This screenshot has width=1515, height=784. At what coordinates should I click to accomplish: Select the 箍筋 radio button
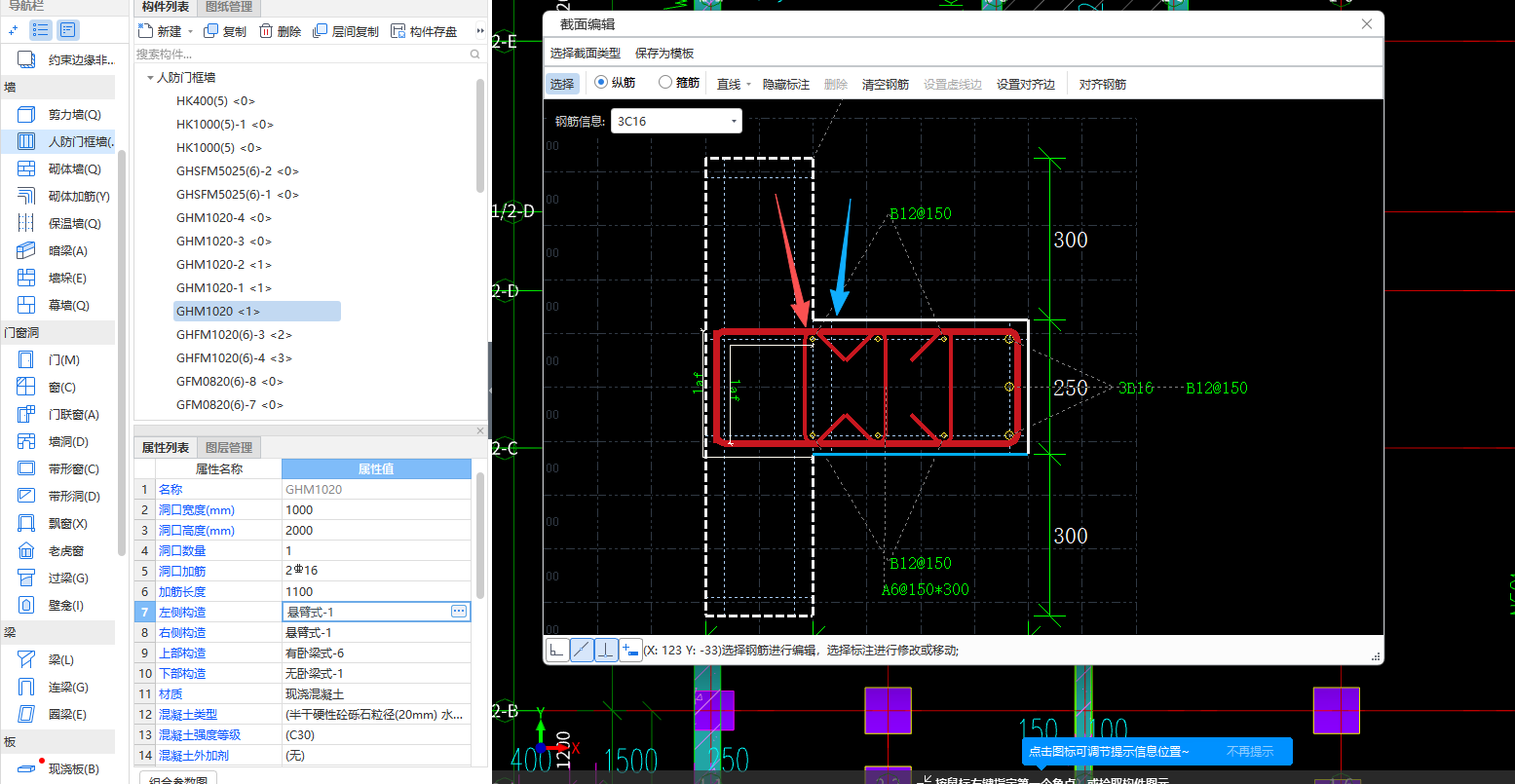(x=665, y=83)
